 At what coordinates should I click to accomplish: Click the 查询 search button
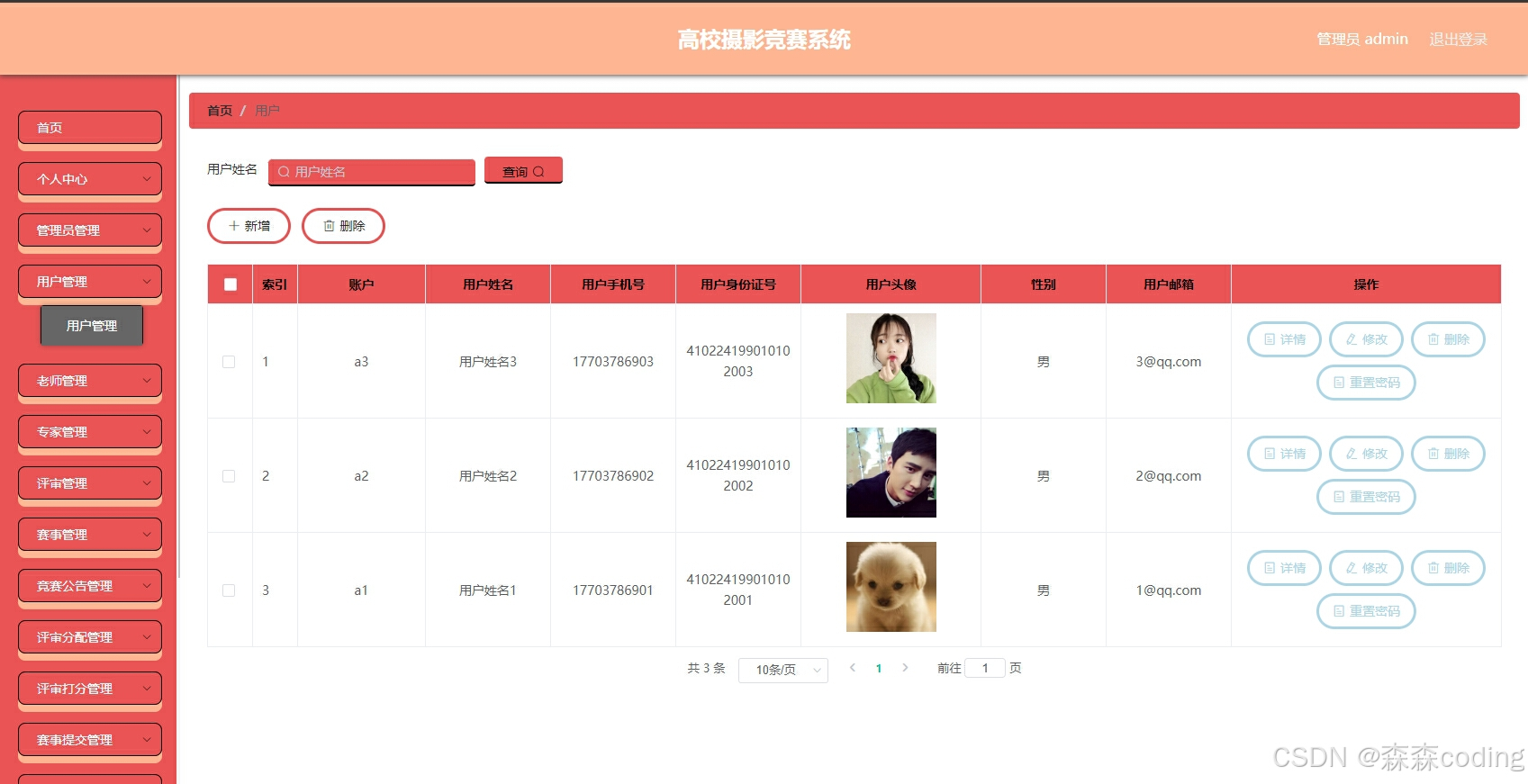[x=523, y=170]
